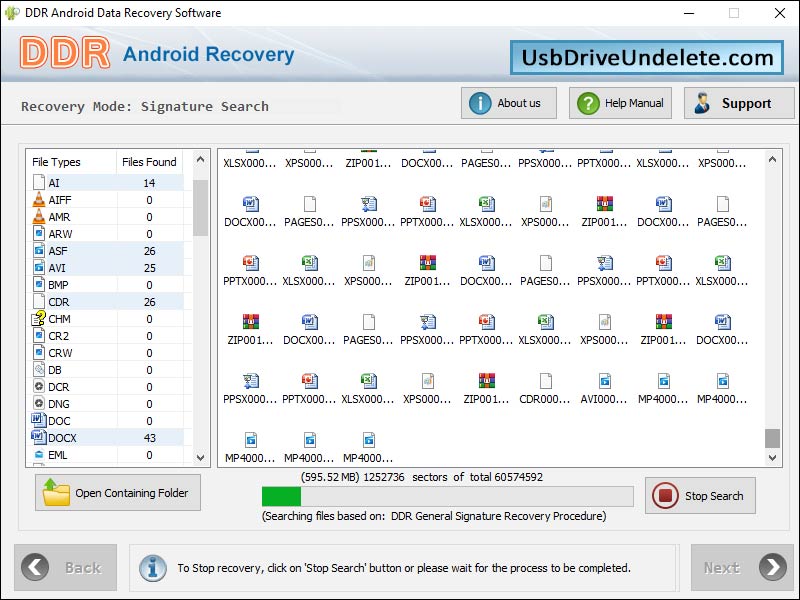The image size is (800, 600).
Task: Stop the search with Stop Search
Action: coord(700,495)
